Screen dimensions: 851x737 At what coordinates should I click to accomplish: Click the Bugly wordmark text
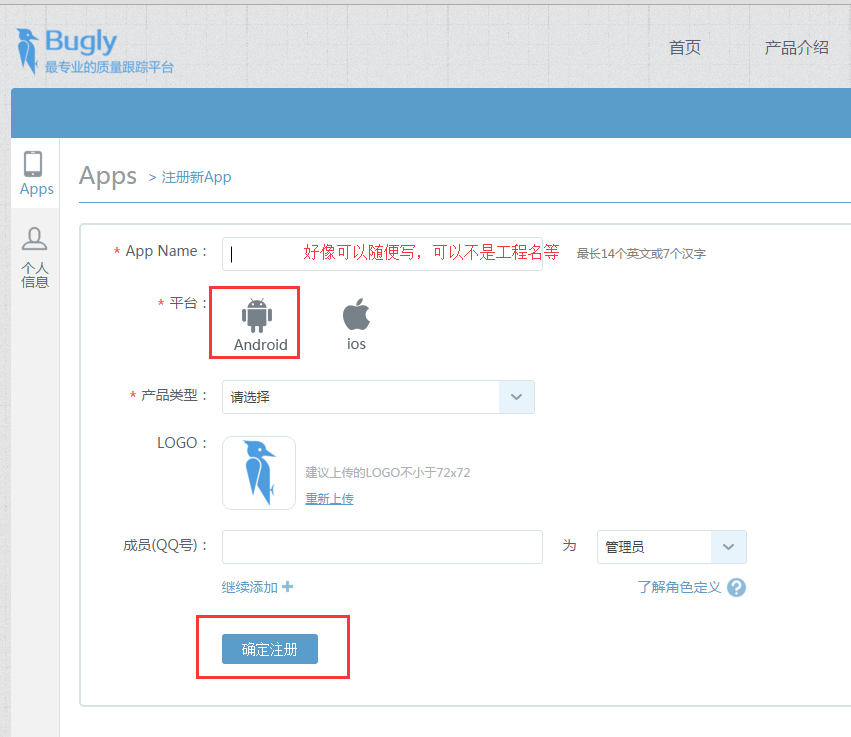(x=81, y=42)
